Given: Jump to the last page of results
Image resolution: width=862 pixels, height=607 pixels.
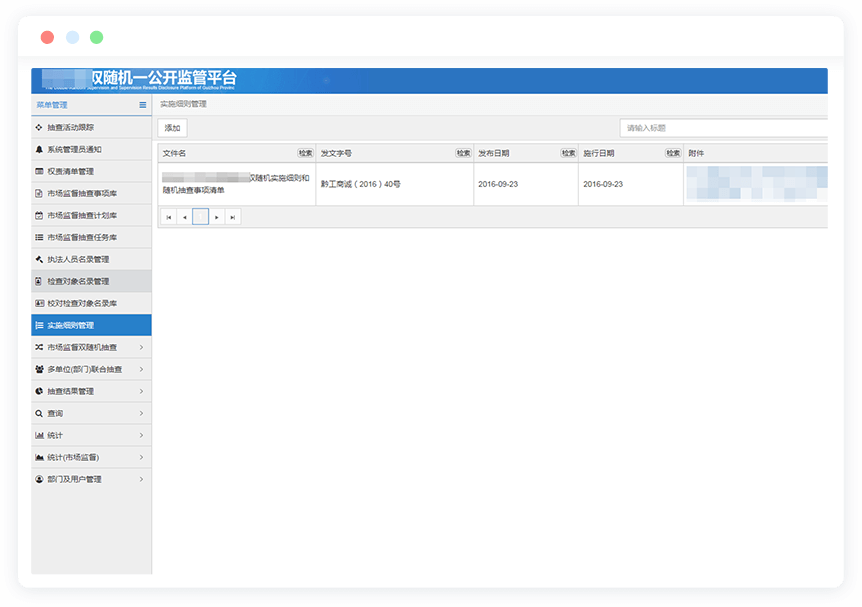Looking at the screenshot, I should click(x=233, y=217).
